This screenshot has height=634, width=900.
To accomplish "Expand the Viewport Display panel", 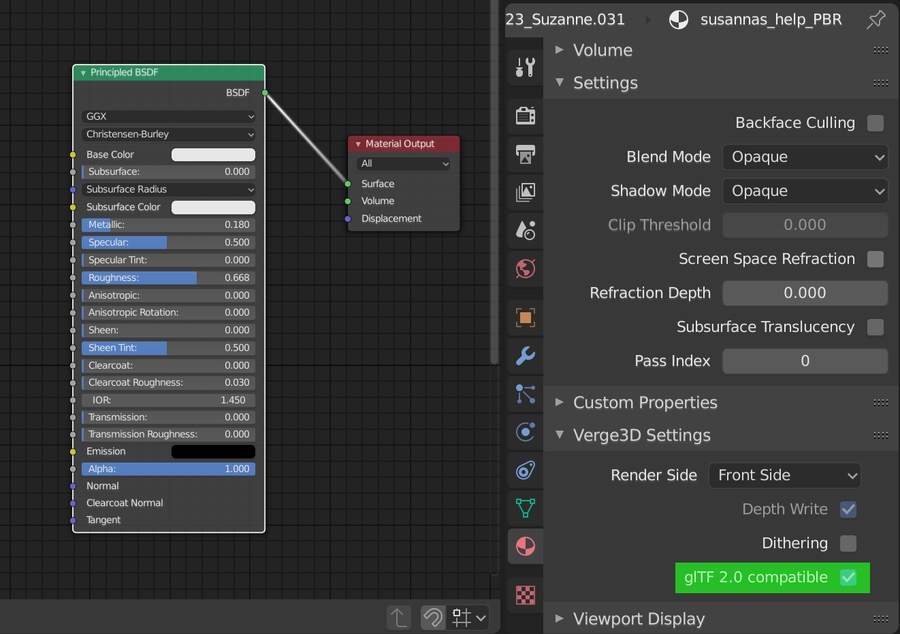I will (x=639, y=618).
